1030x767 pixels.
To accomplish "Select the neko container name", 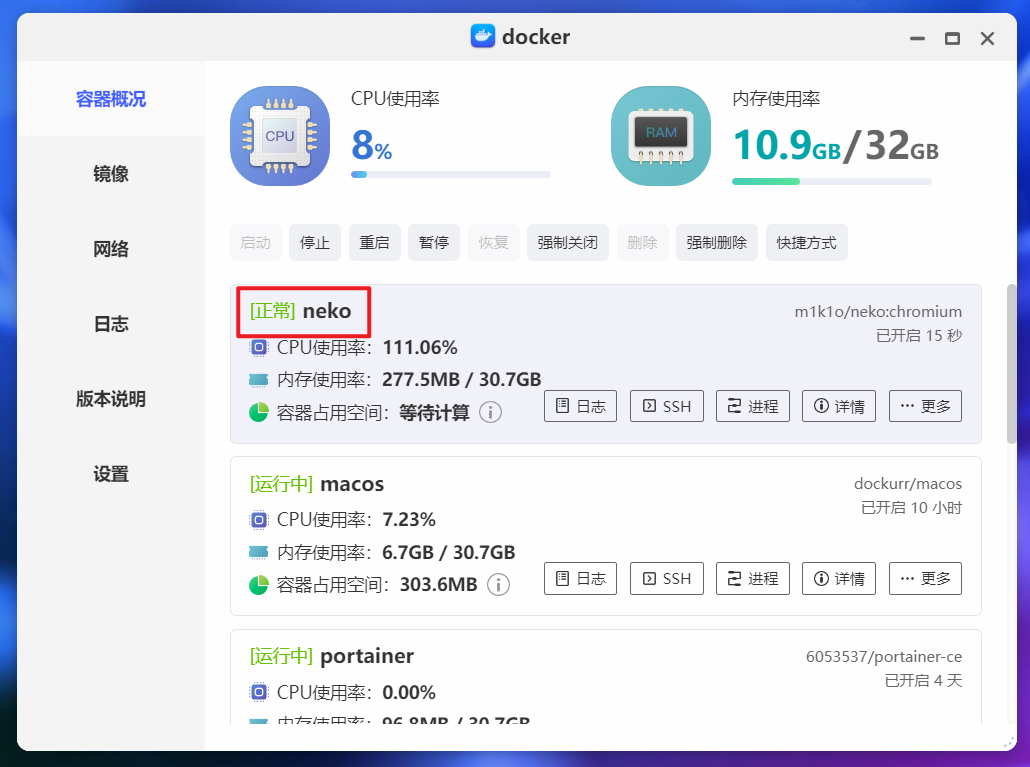I will point(326,311).
